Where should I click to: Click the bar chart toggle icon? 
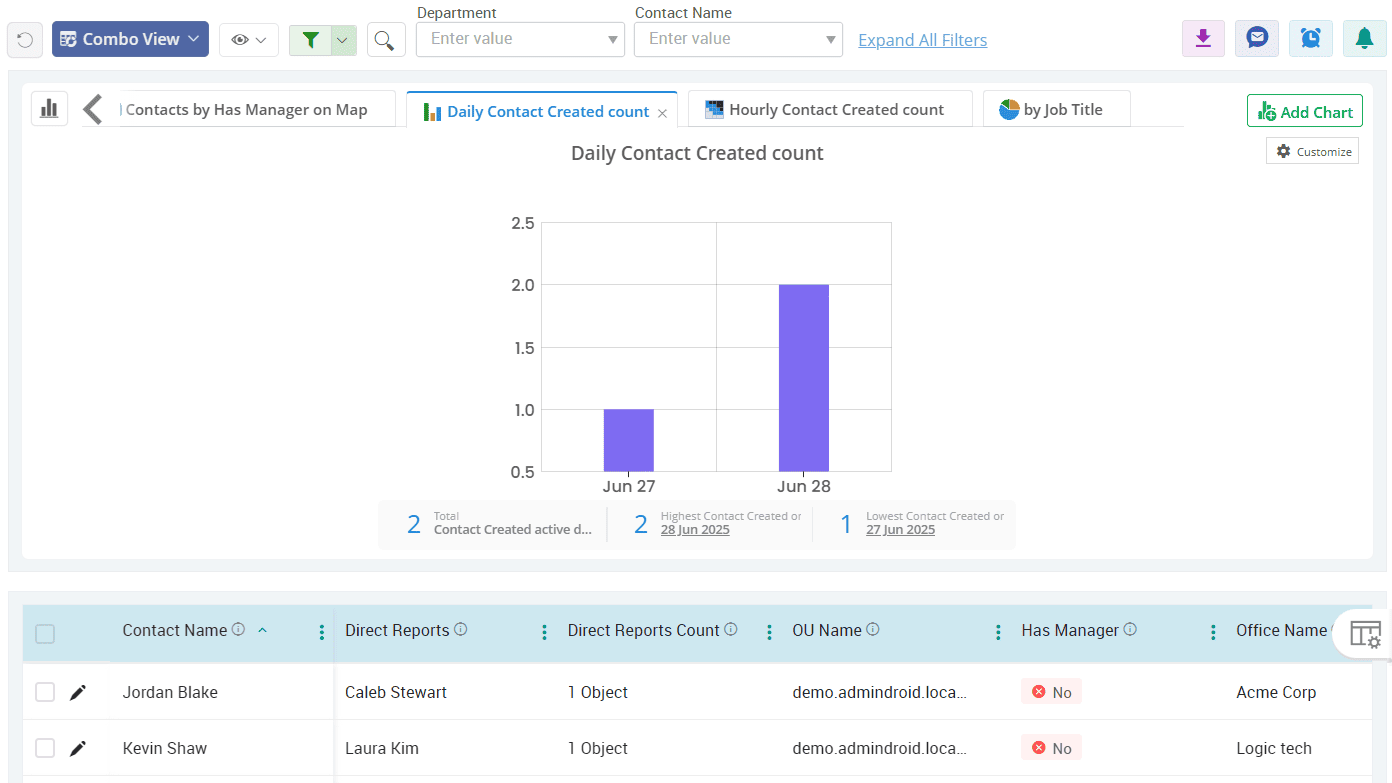(x=49, y=109)
